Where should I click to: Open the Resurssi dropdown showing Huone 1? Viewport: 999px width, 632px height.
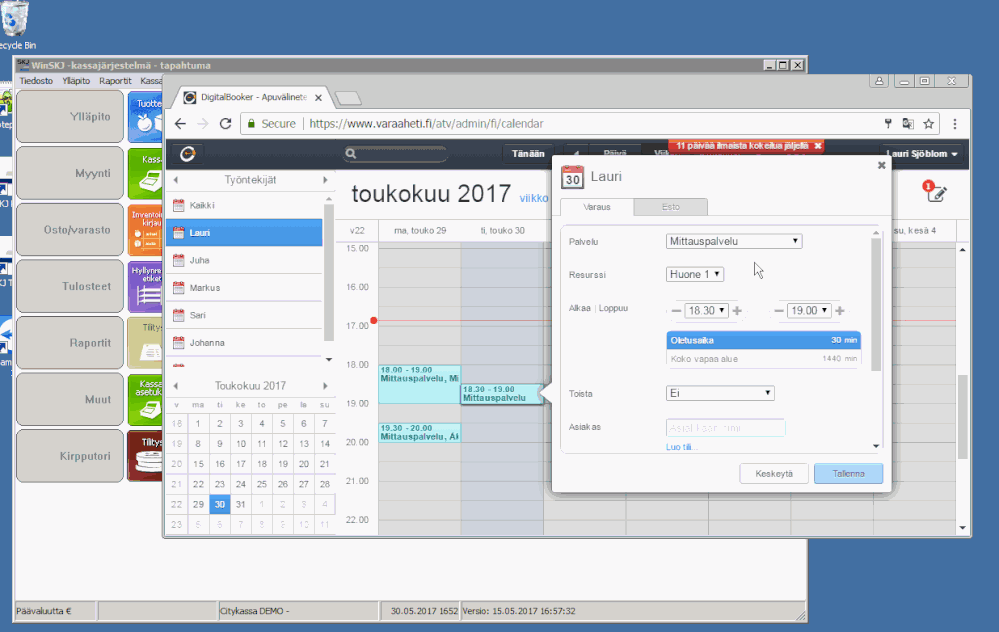(694, 273)
